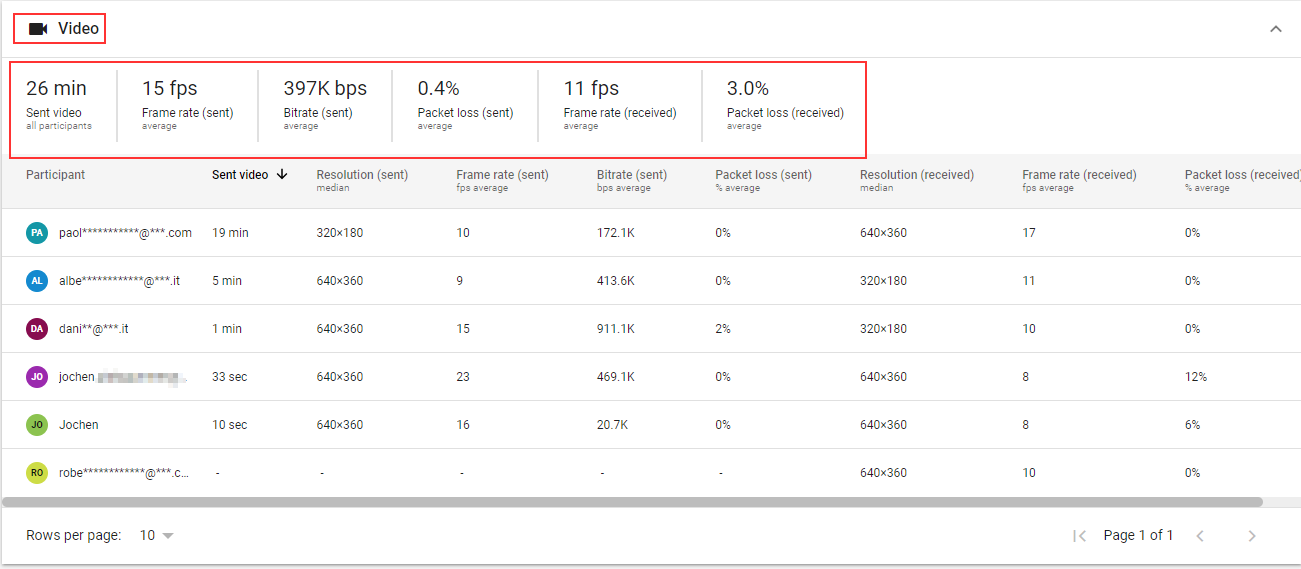Click the green JO avatar for Jochen
Screen dimensions: 1301x569
[x=37, y=425]
